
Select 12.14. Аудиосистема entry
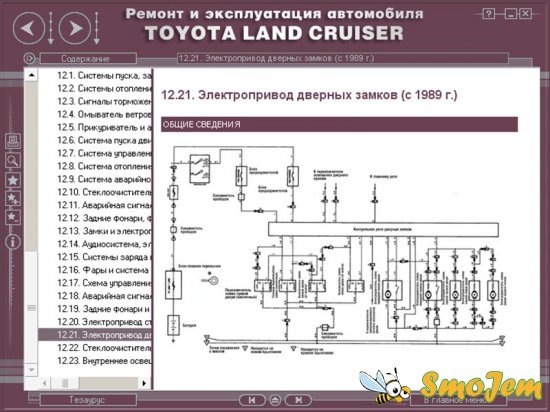[x=104, y=244]
